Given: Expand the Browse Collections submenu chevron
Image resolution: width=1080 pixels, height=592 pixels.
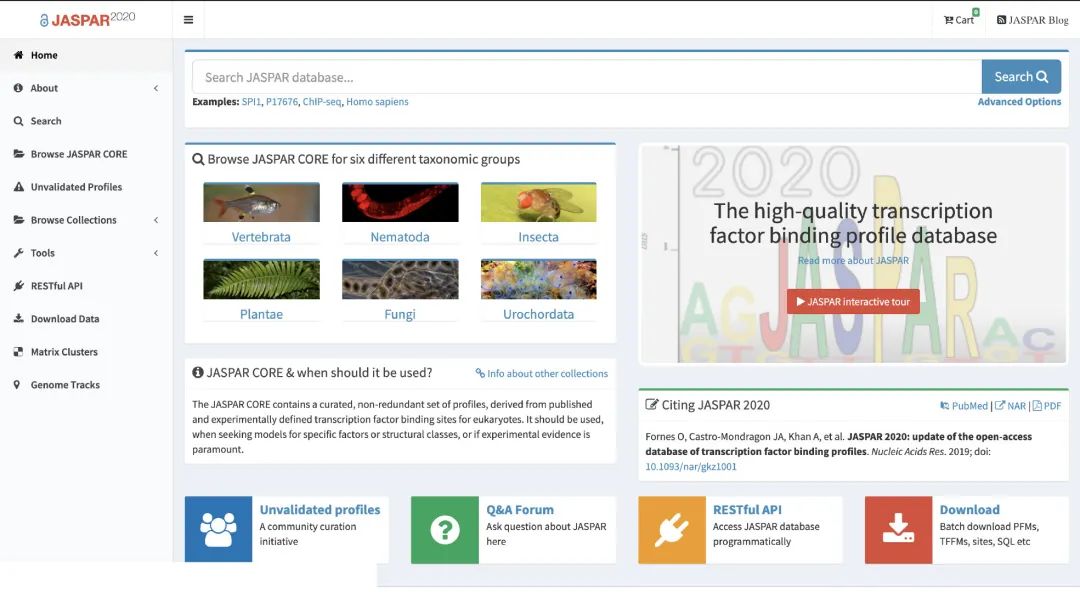Looking at the screenshot, I should [156, 220].
